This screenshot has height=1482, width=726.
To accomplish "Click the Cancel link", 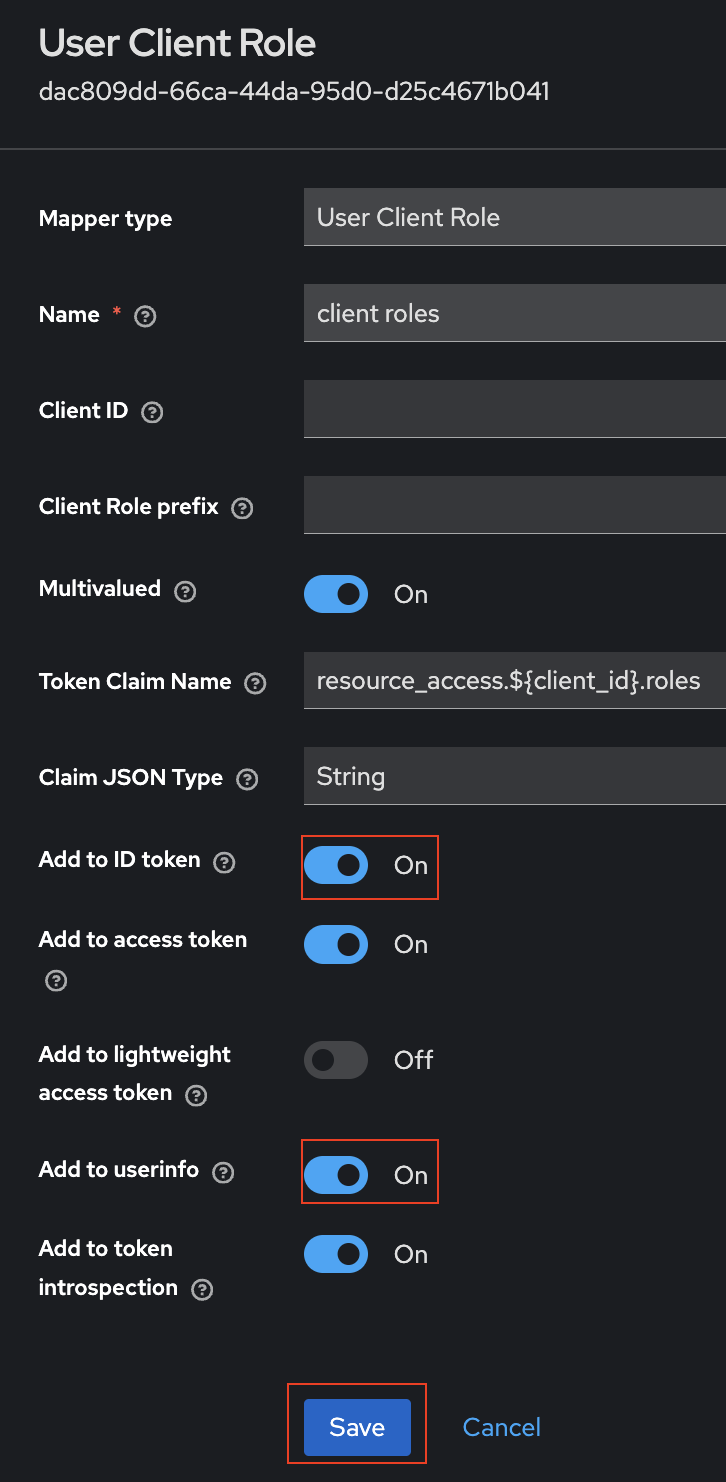I will (501, 1427).
